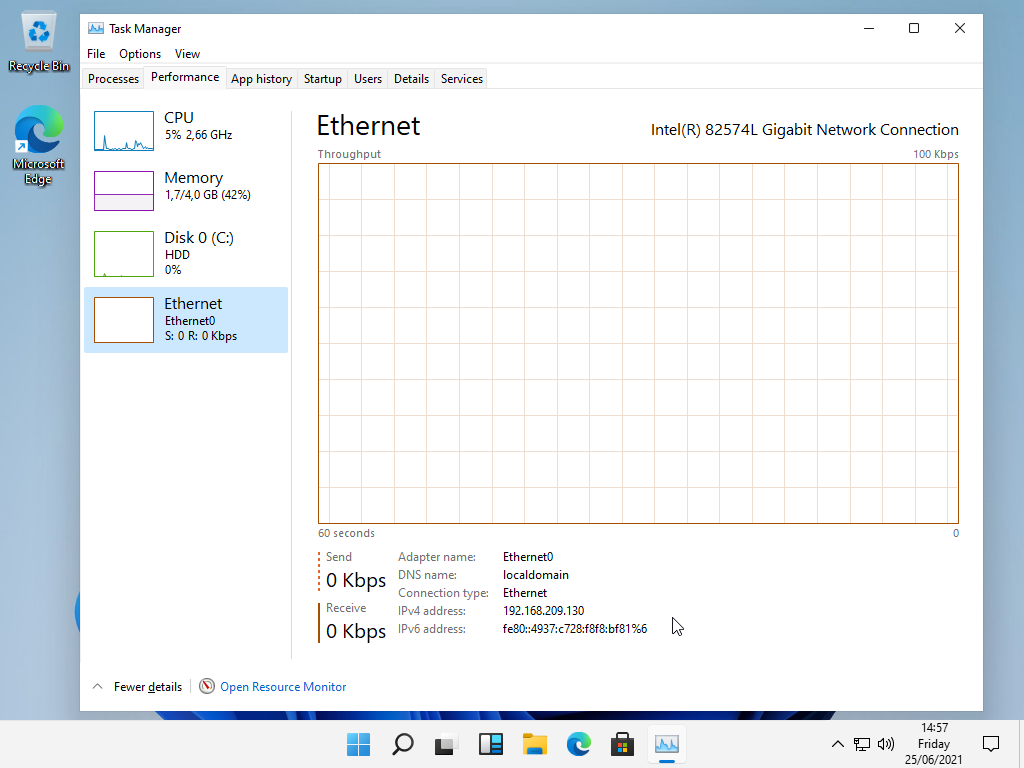Viewport: 1024px width, 768px height.
Task: Open the notification center in the taskbar
Action: pos(991,744)
